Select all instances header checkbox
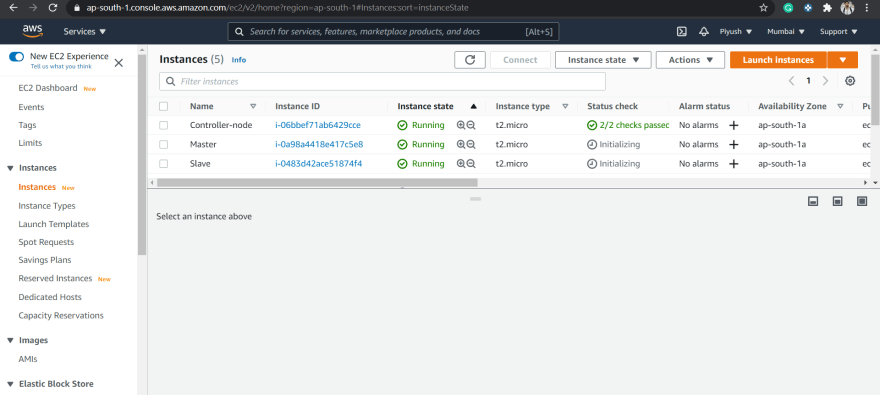 tap(163, 106)
